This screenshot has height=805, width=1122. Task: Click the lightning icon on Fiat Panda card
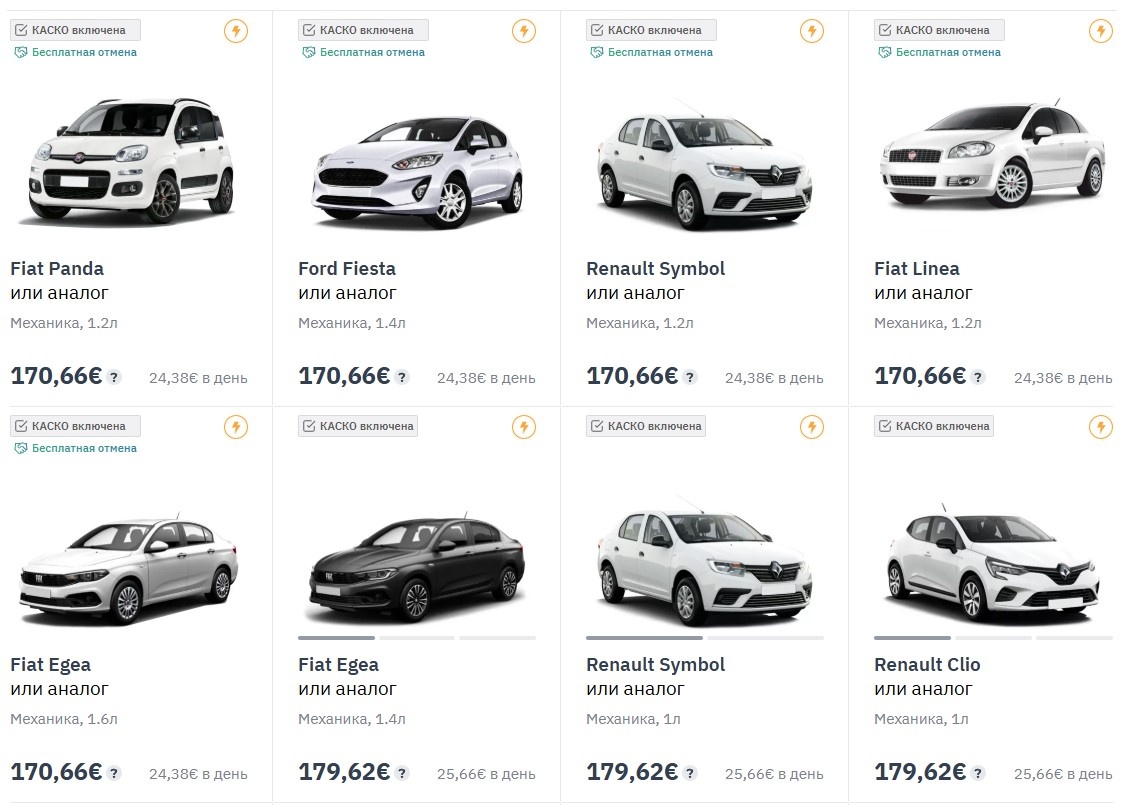[236, 31]
